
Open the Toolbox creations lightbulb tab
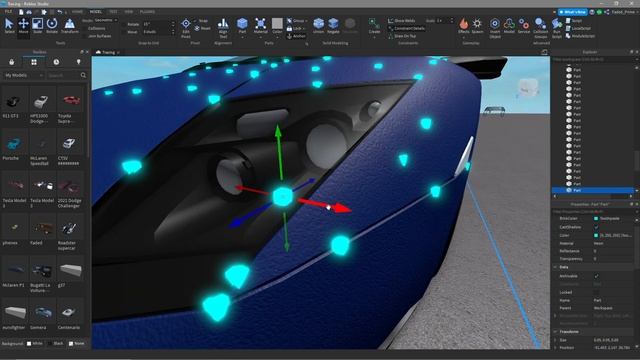pyautogui.click(x=78, y=62)
